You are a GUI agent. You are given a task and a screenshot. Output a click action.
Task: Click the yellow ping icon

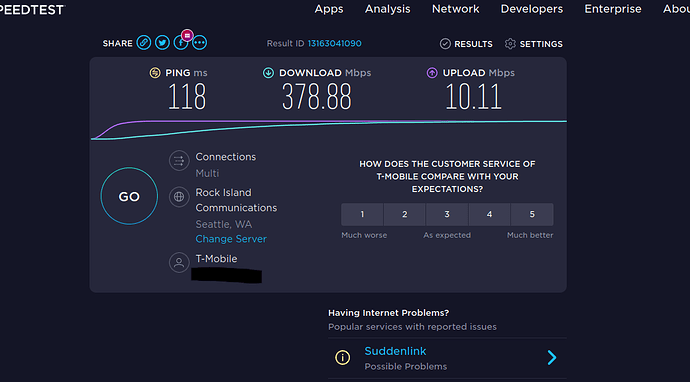[x=155, y=73]
